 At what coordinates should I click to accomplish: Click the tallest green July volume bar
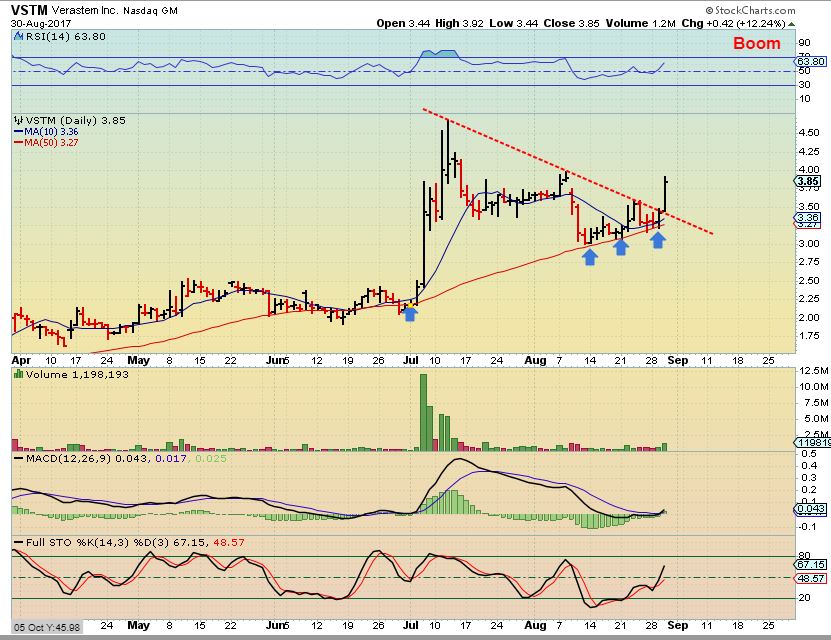tap(423, 412)
